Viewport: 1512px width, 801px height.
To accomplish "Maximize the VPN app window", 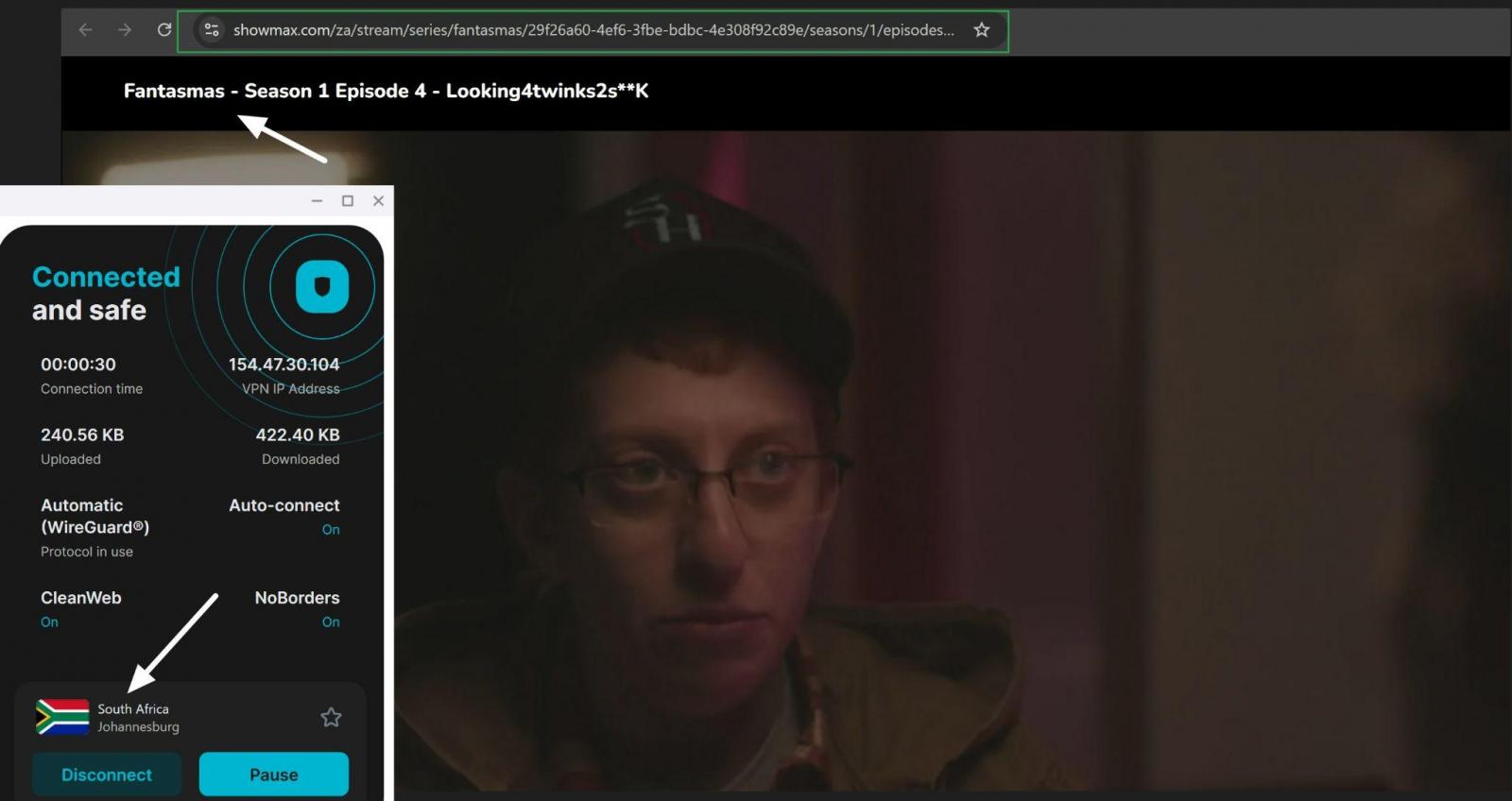I will pos(348,201).
